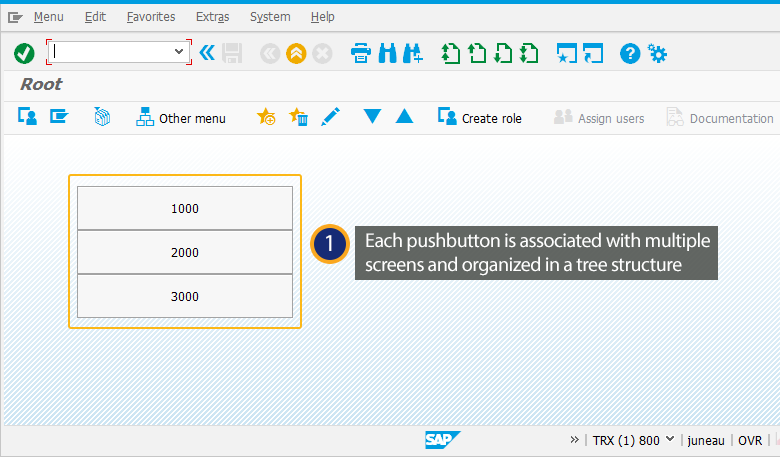Click the greyed Back arrow icon

(270, 53)
